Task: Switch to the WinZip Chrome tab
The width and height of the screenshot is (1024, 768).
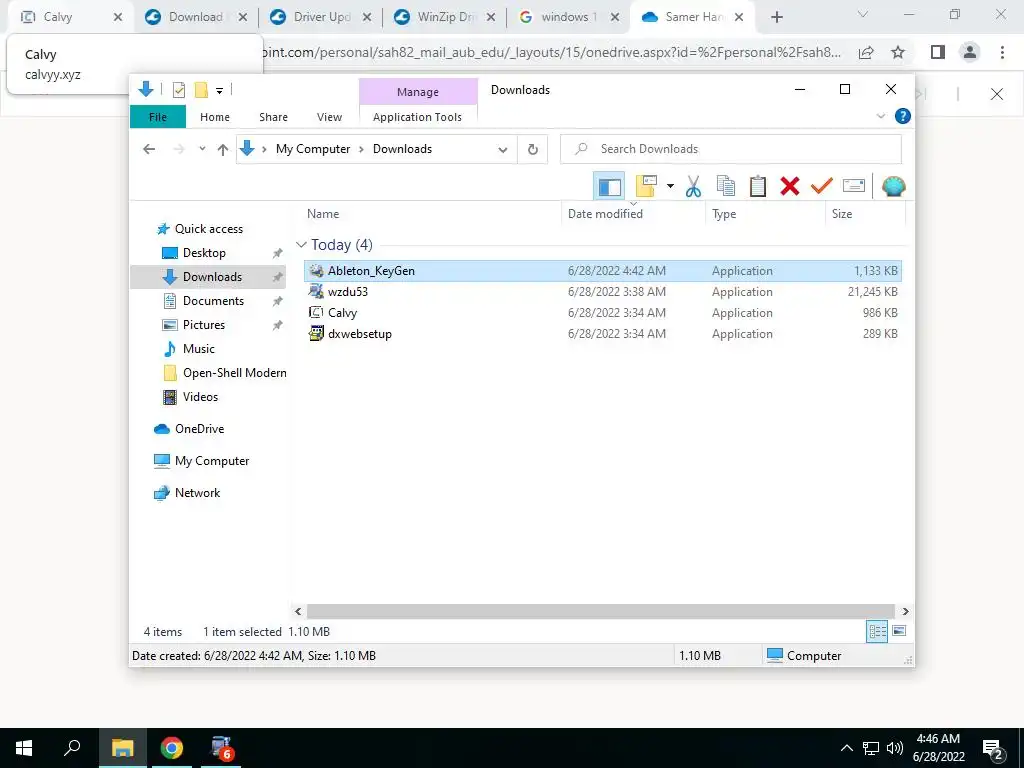Action: click(444, 17)
